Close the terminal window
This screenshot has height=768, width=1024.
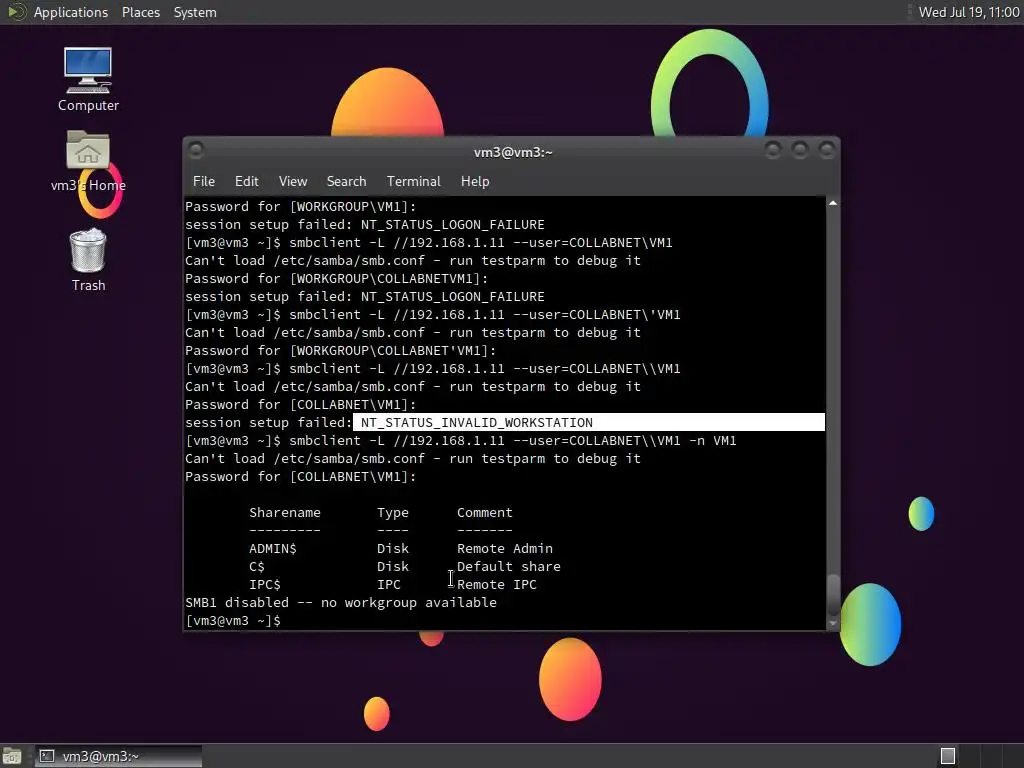(827, 151)
